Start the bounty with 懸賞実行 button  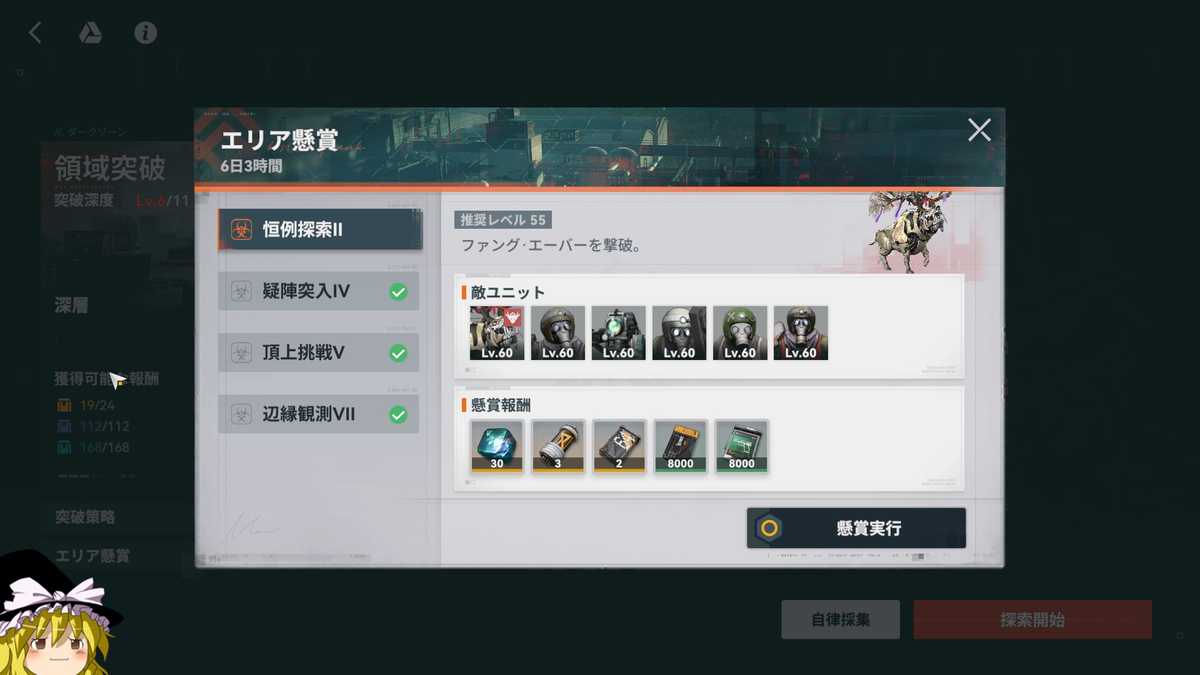click(856, 528)
